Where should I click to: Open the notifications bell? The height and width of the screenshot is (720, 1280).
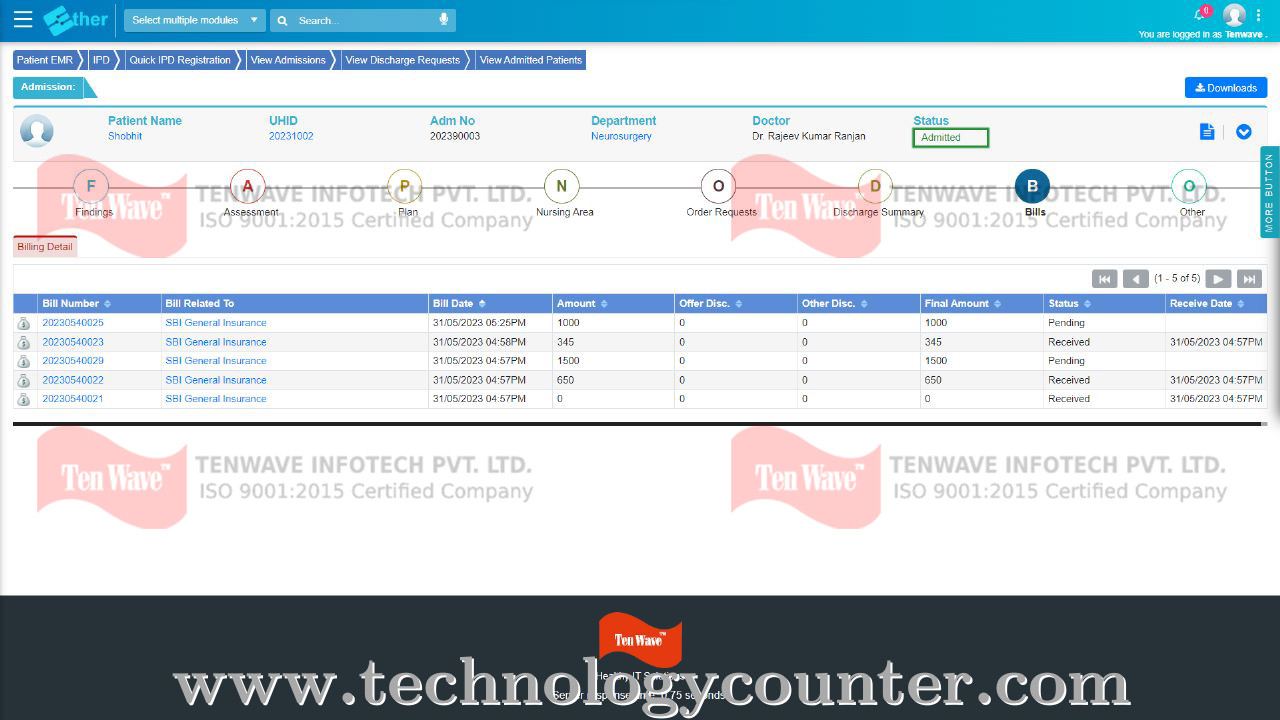coord(1200,14)
